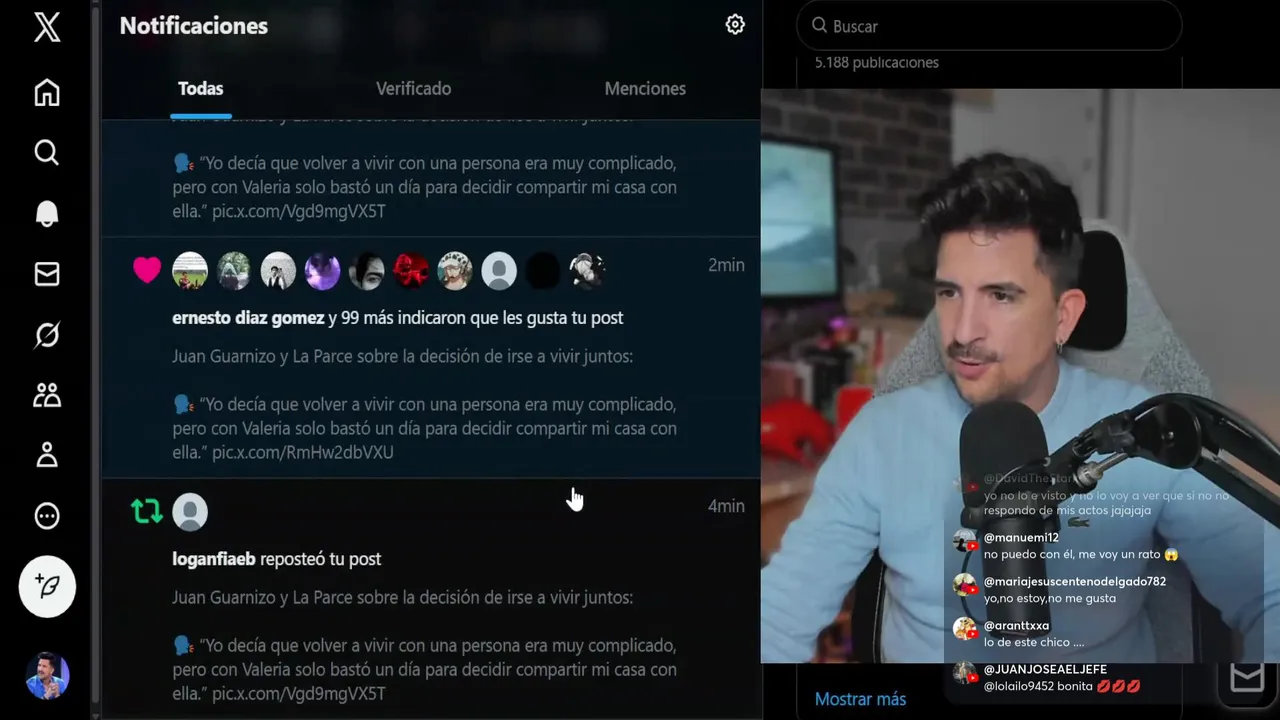Image resolution: width=1280 pixels, height=720 pixels.
Task: Open Communities people icon
Action: [47, 395]
